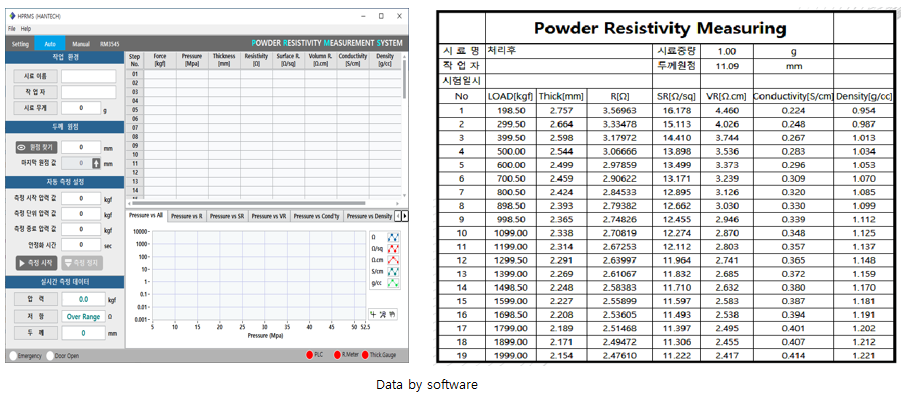Select the g/cc plot legend icon
Image resolution: width=906 pixels, height=398 pixels.
click(394, 283)
